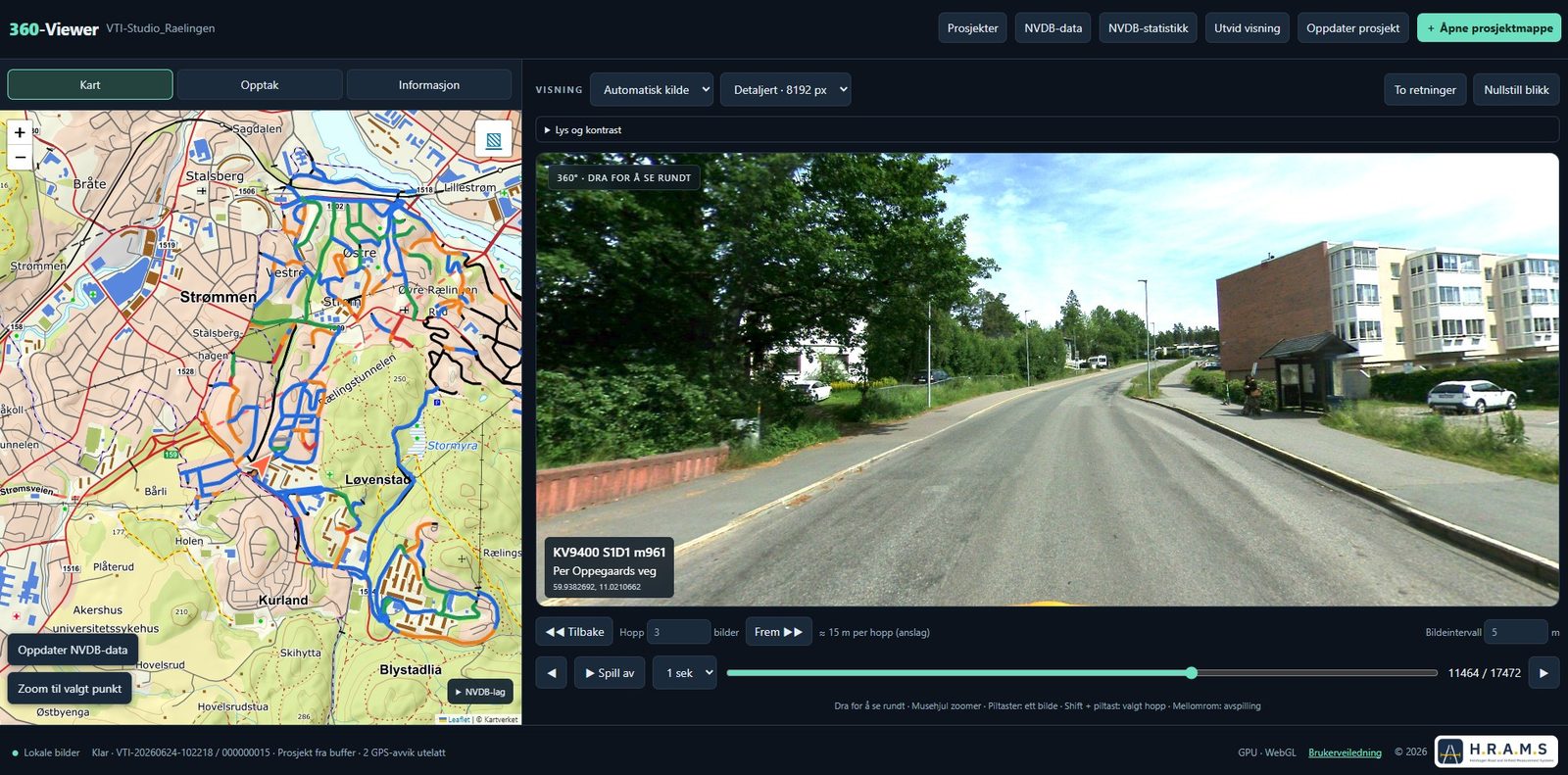The image size is (1568, 775).
Task: Zoom out on the map
Action: coord(20,158)
